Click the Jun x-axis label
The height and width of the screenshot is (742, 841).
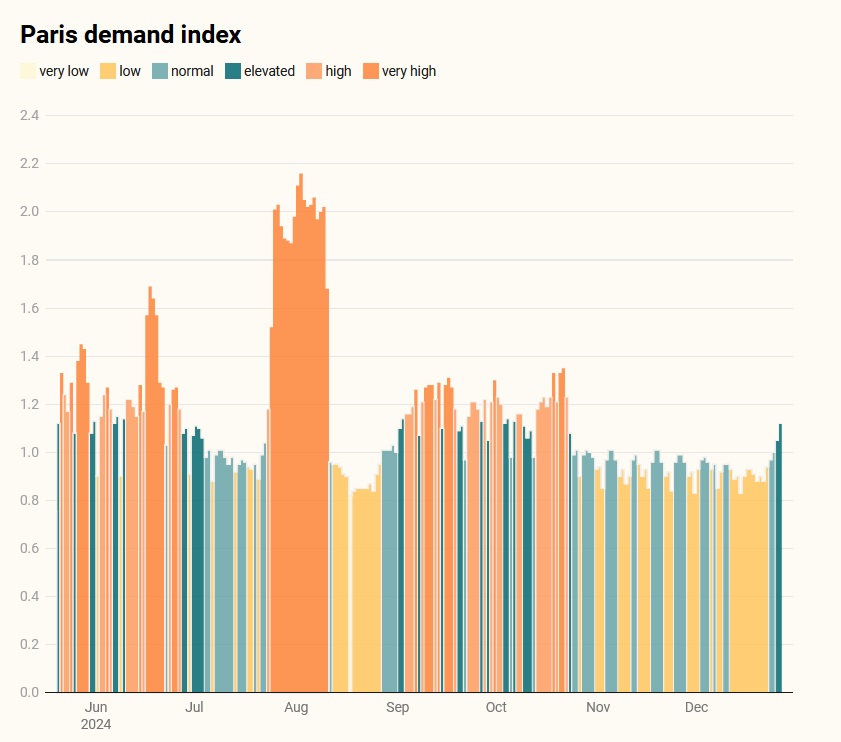click(x=96, y=707)
